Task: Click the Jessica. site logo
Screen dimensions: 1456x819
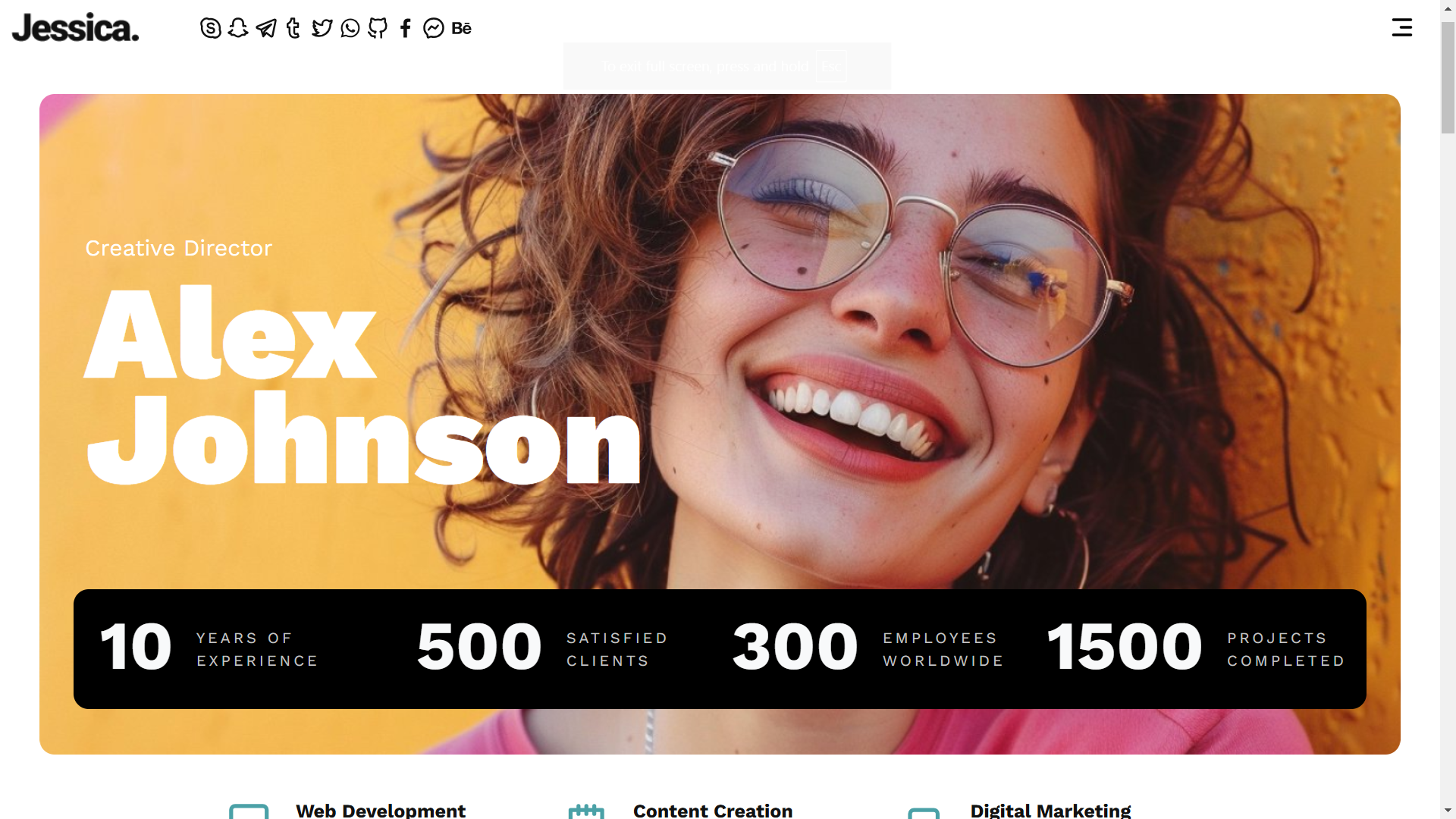Action: click(x=76, y=28)
